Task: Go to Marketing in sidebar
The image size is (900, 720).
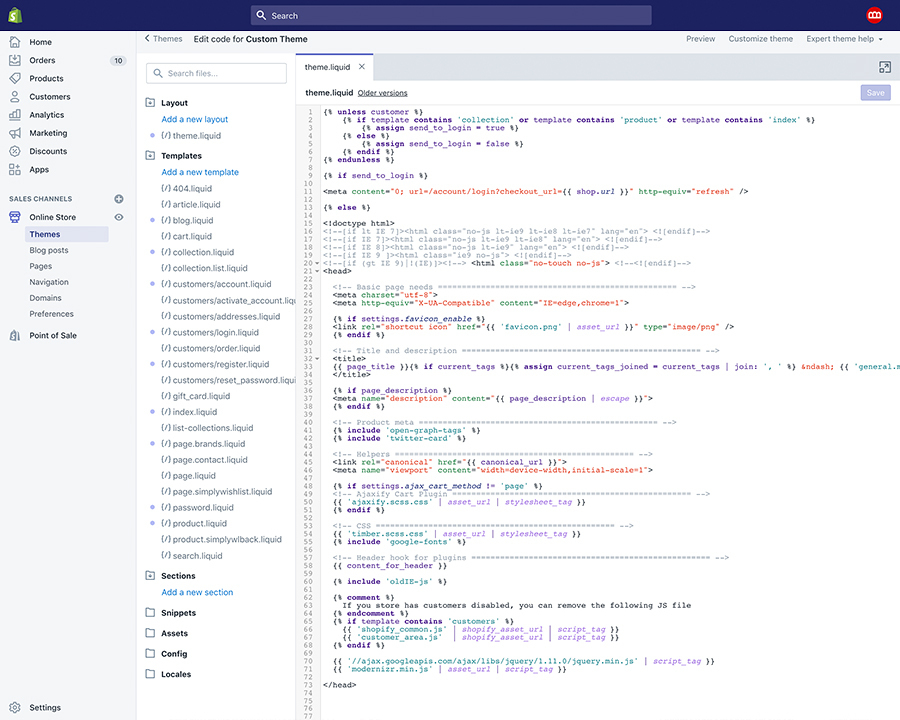Action: pyautogui.click(x=48, y=133)
